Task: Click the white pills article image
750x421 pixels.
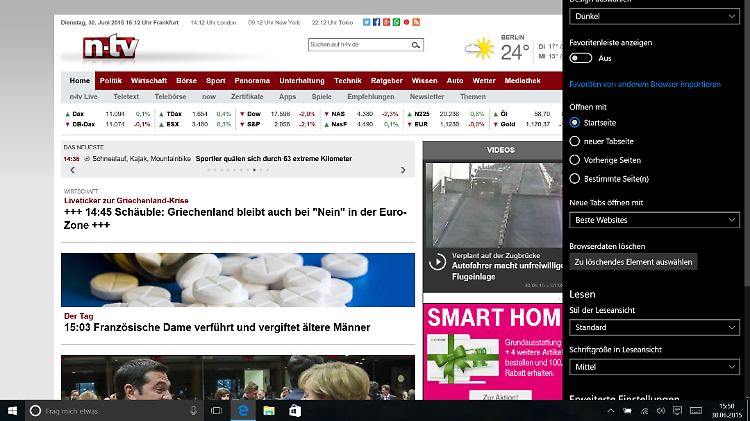Action: coord(238,280)
